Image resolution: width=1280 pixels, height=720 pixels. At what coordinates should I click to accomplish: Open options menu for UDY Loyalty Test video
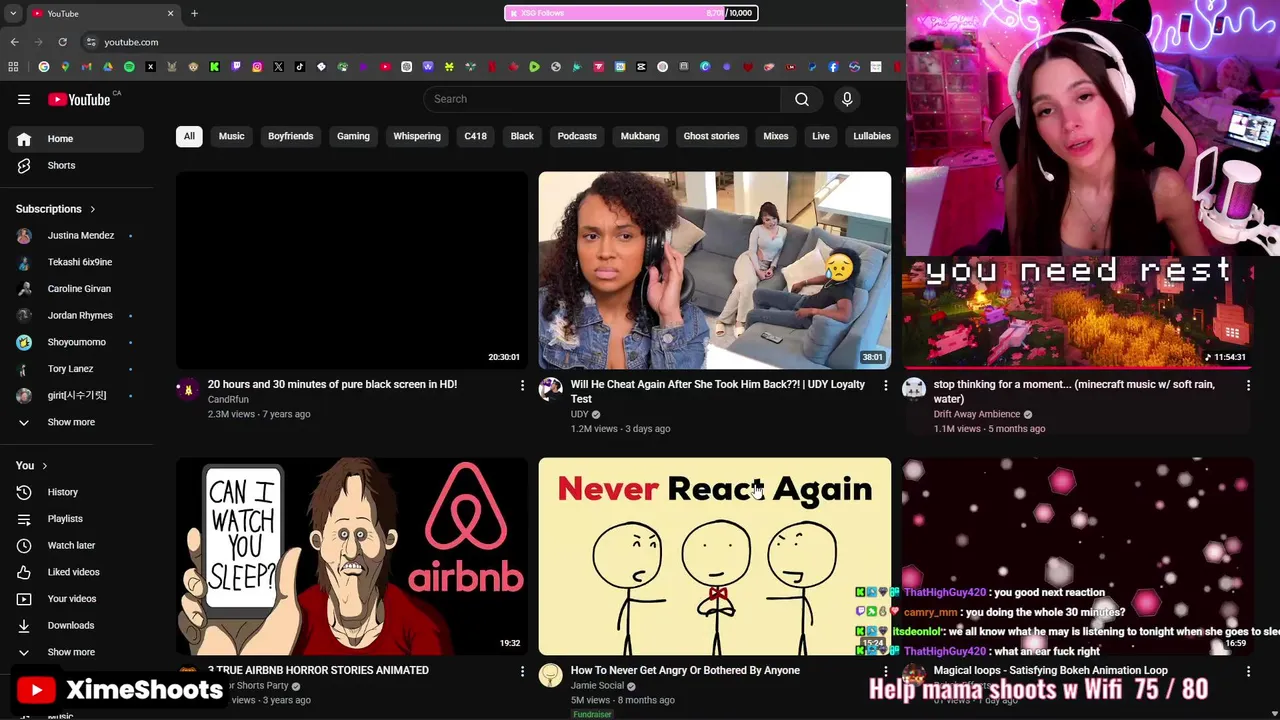tap(885, 385)
